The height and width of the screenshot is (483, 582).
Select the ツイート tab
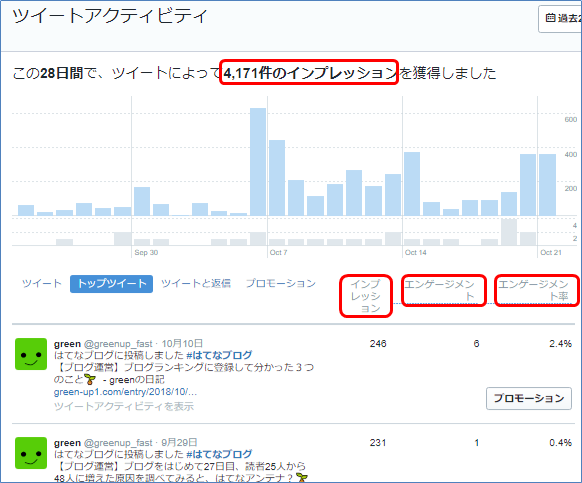coord(42,284)
